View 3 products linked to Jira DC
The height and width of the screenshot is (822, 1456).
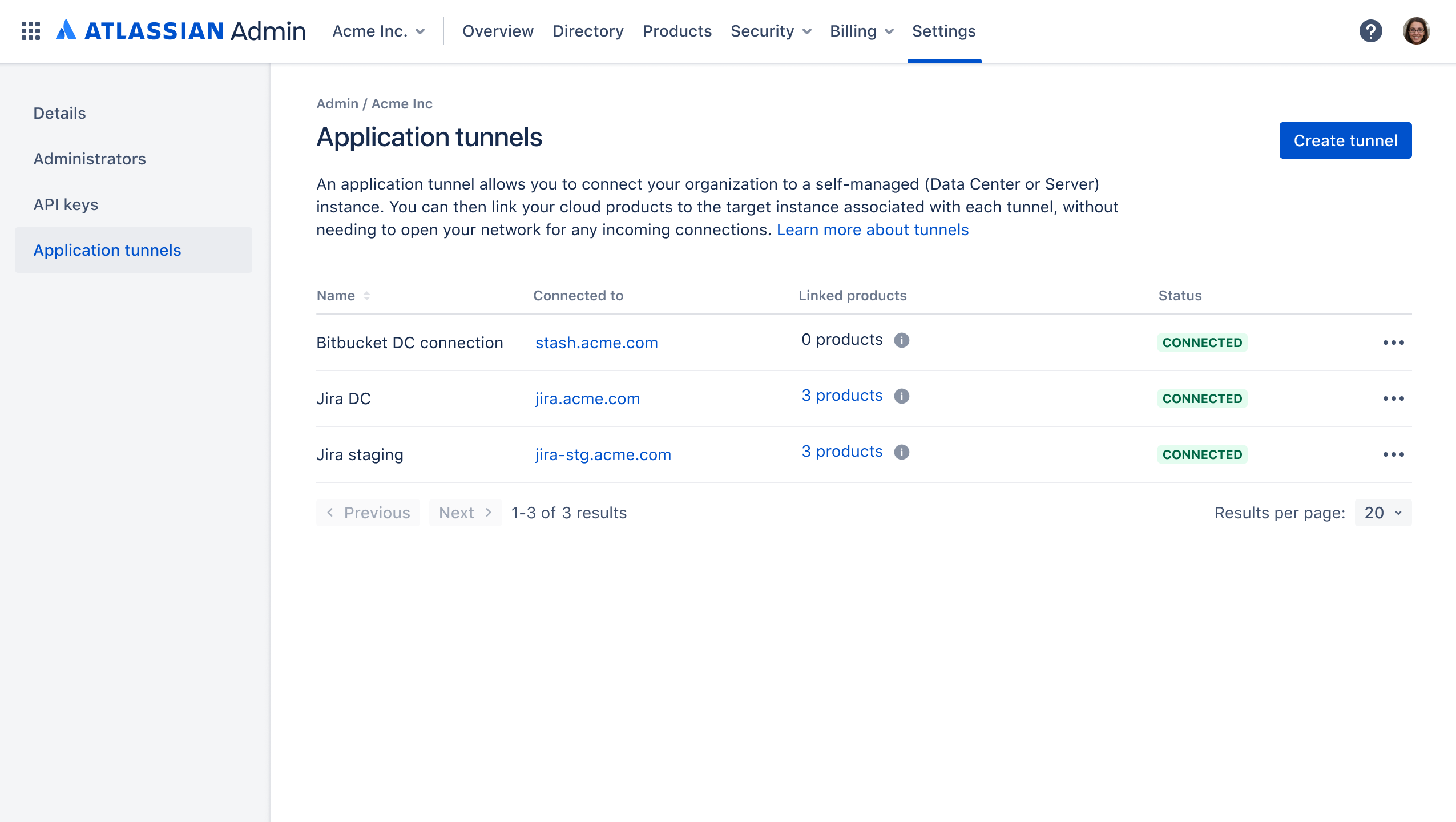(x=842, y=395)
